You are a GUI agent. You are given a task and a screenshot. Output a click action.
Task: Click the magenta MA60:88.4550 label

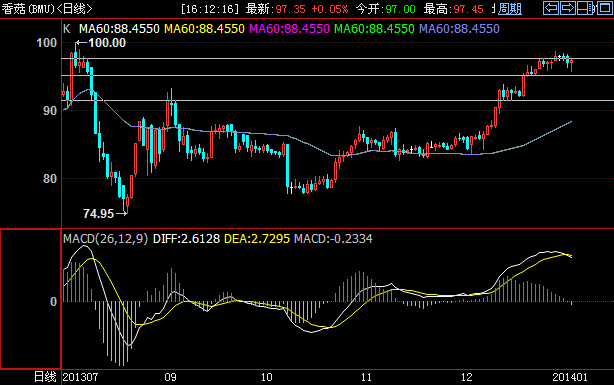289,29
